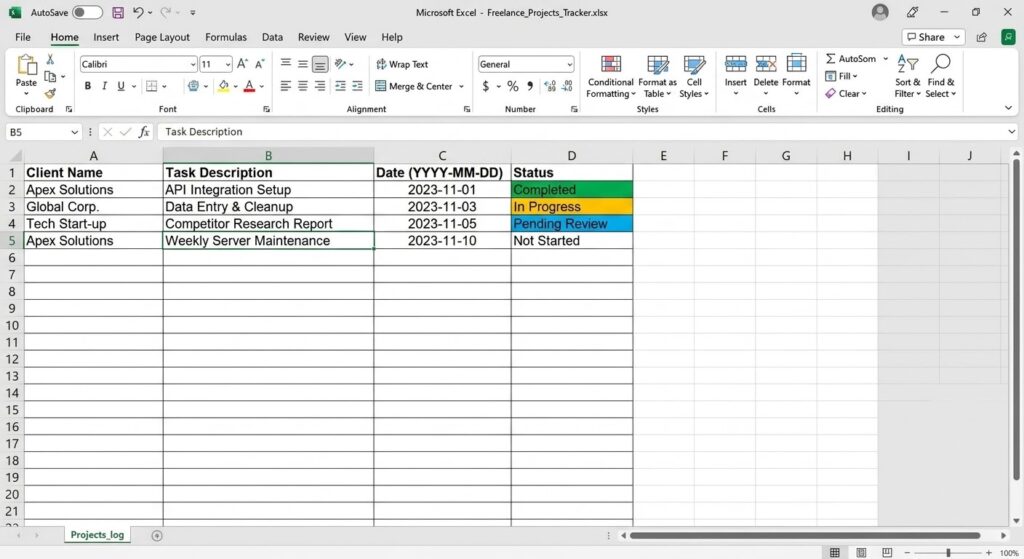Adjust the zoom level slider
The width and height of the screenshot is (1024, 559).
click(x=948, y=552)
